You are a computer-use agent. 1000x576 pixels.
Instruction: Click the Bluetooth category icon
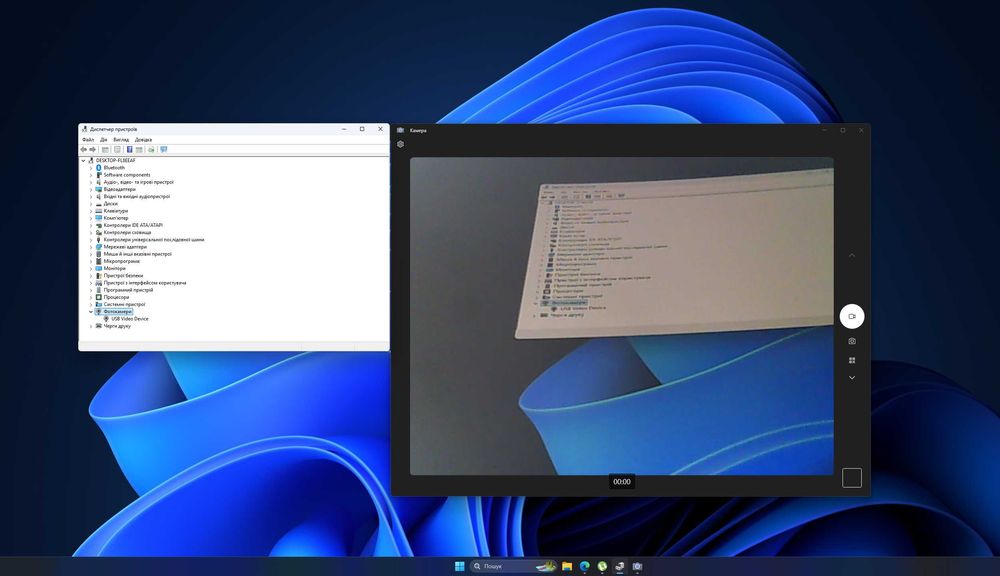[99, 168]
